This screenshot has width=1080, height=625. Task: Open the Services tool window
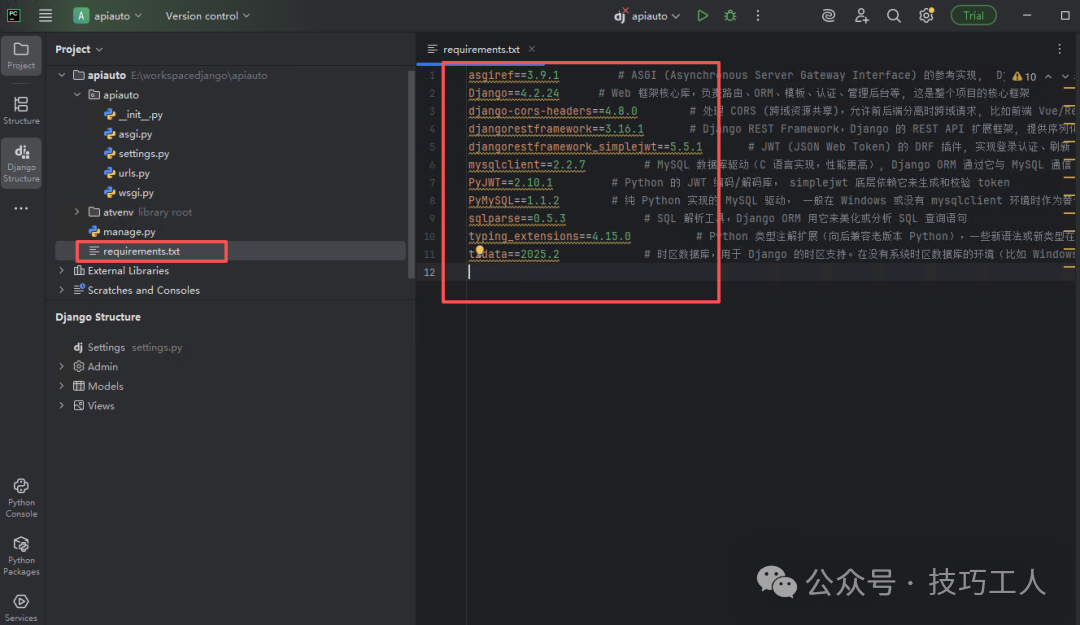coord(21,604)
